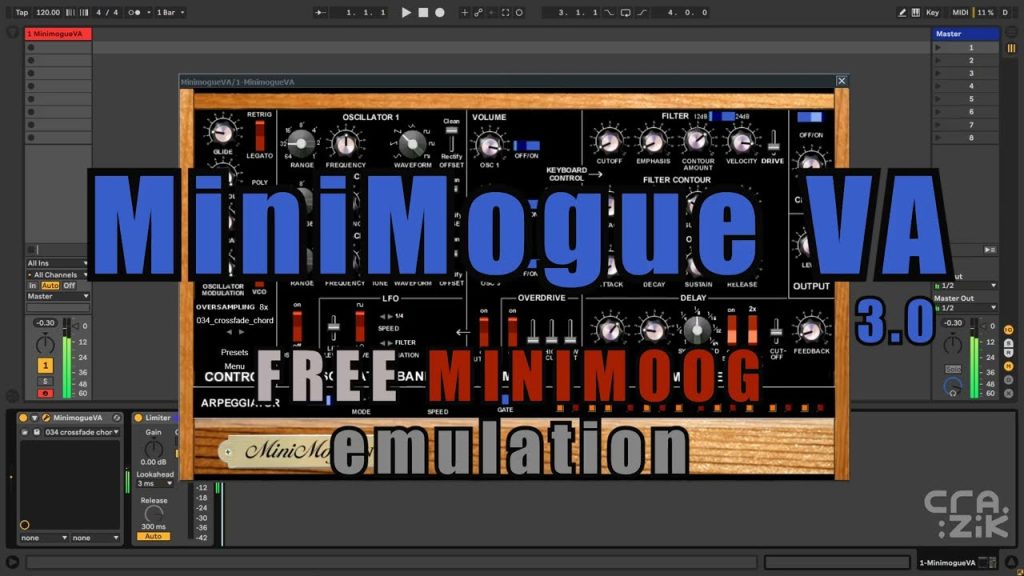Toggle the Limiter device activator
Viewport: 1024px width, 576px height.
click(x=138, y=417)
